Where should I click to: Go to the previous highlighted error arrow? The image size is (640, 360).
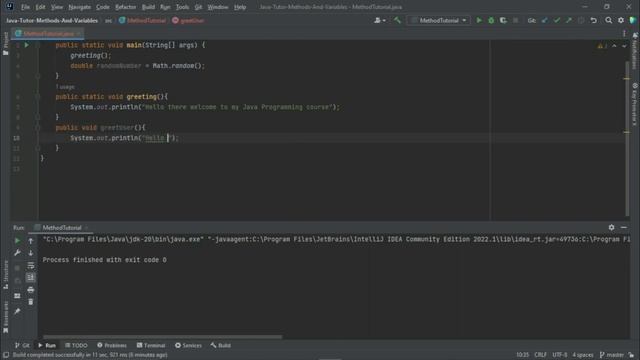614,46
